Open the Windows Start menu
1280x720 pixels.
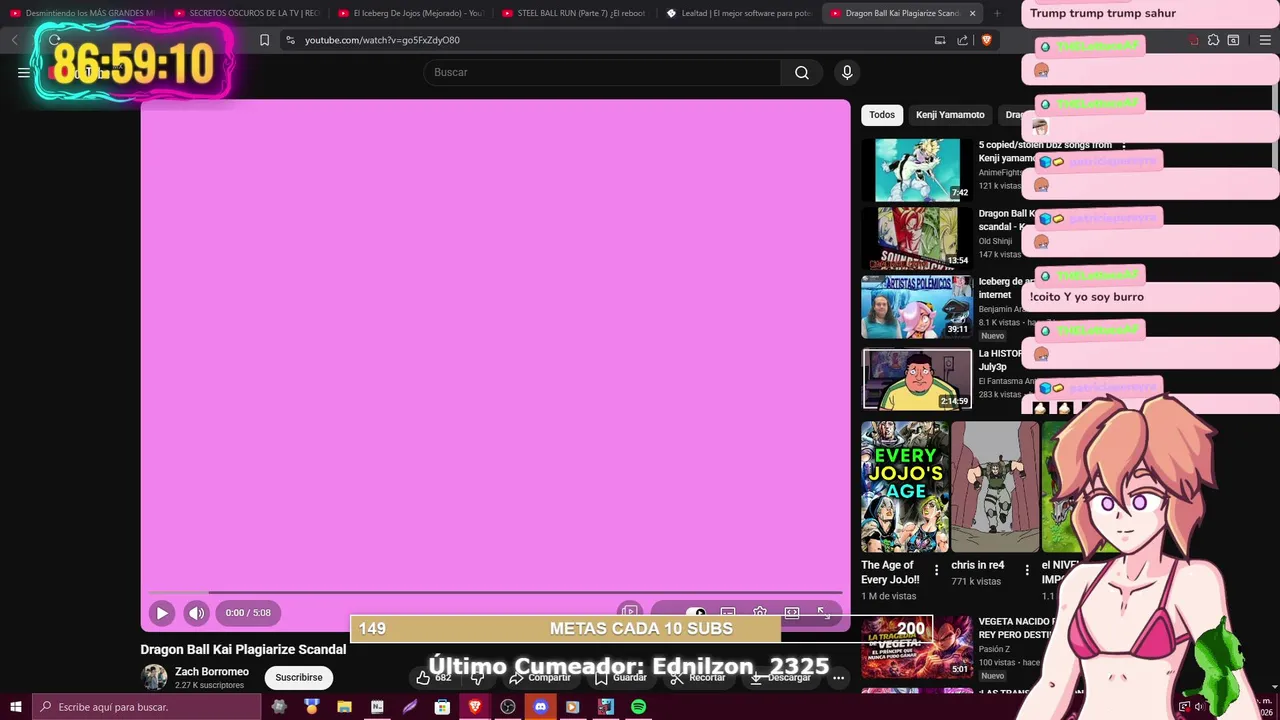(x=16, y=707)
